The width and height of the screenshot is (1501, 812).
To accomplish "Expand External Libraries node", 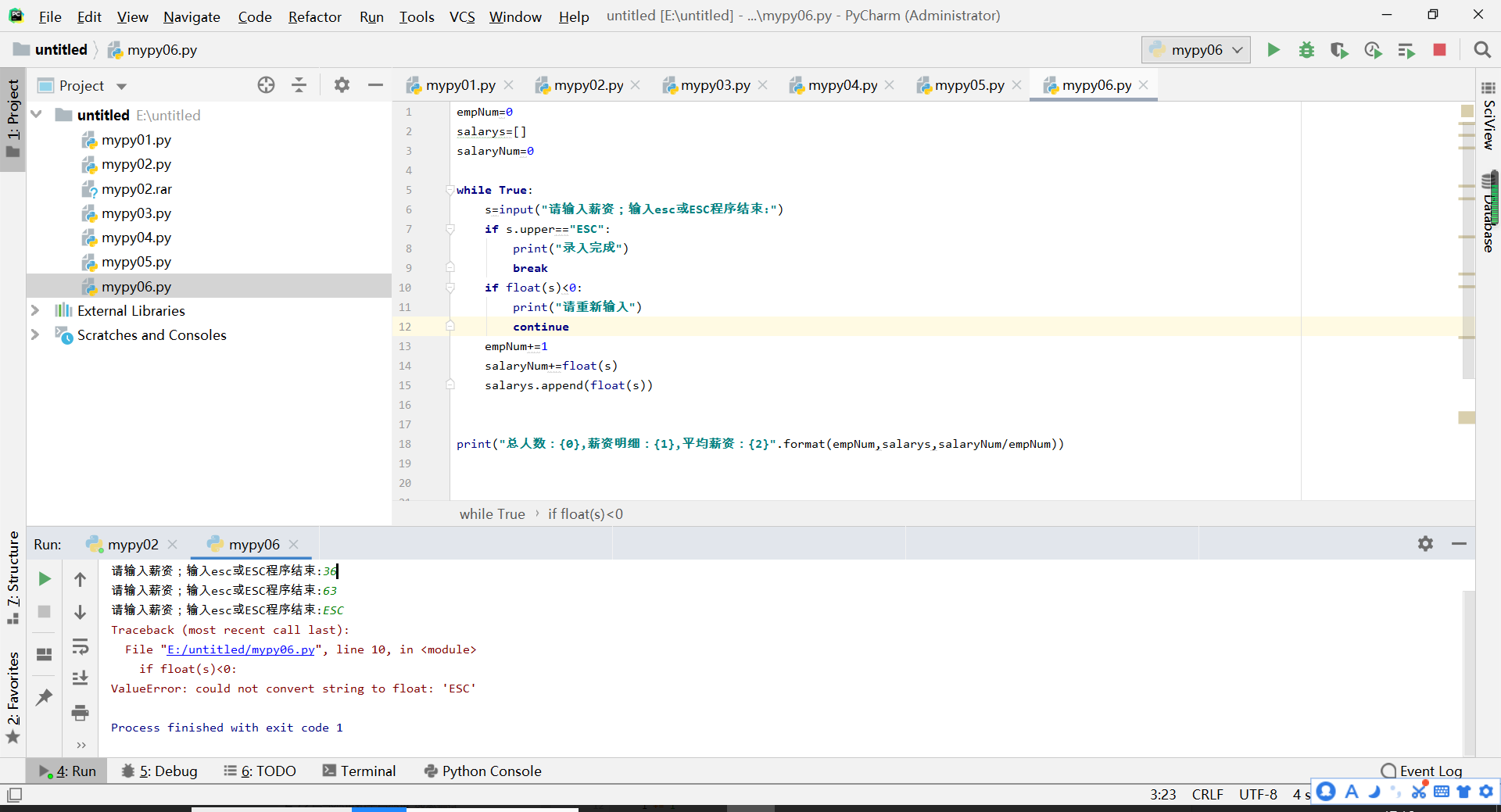I will click(35, 311).
